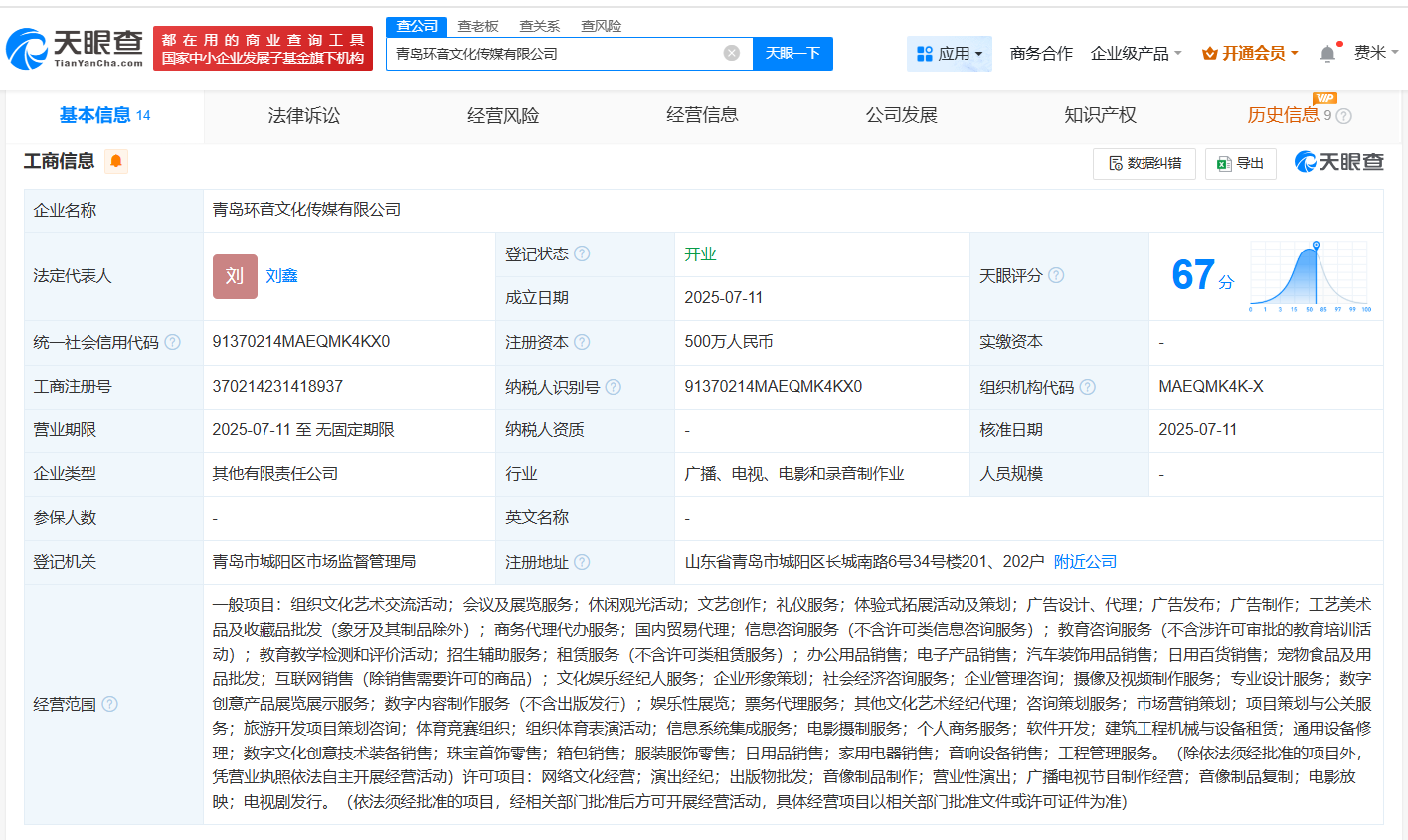The height and width of the screenshot is (840, 1408).
Task: Click the company name search input field
Action: (x=555, y=54)
